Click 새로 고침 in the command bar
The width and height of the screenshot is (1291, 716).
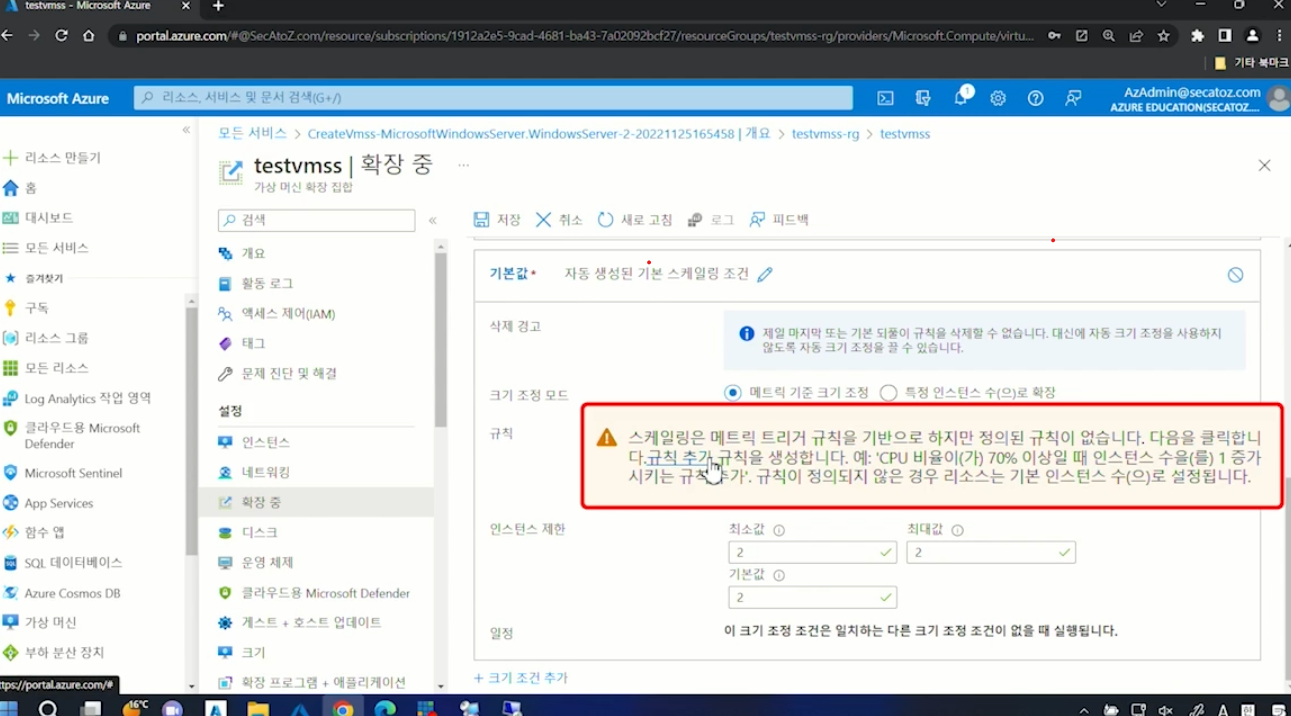635,220
